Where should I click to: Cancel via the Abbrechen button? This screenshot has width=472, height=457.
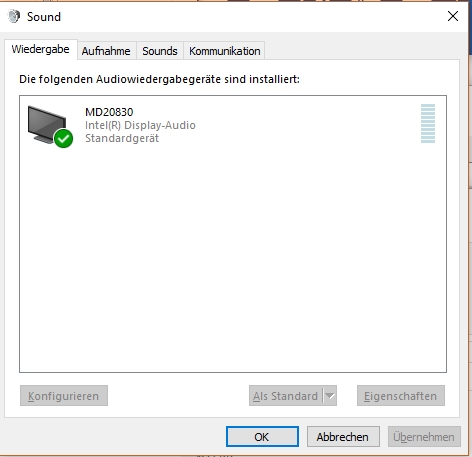click(343, 437)
